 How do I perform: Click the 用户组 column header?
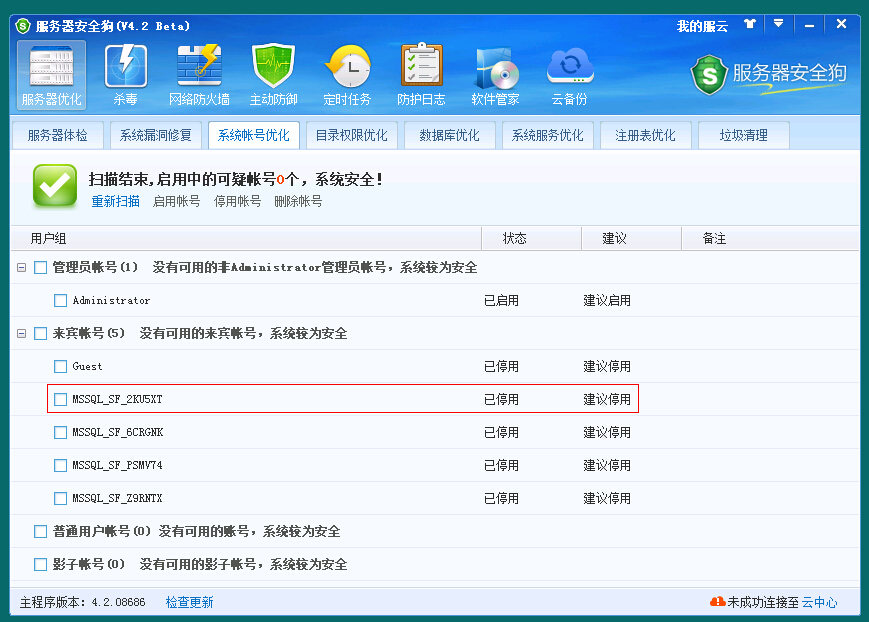point(246,238)
